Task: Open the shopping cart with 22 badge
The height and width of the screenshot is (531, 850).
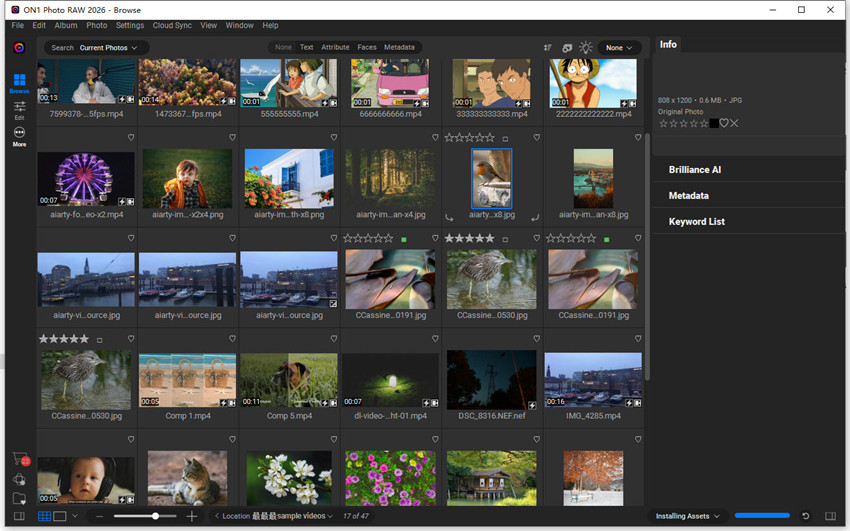Action: (x=20, y=459)
